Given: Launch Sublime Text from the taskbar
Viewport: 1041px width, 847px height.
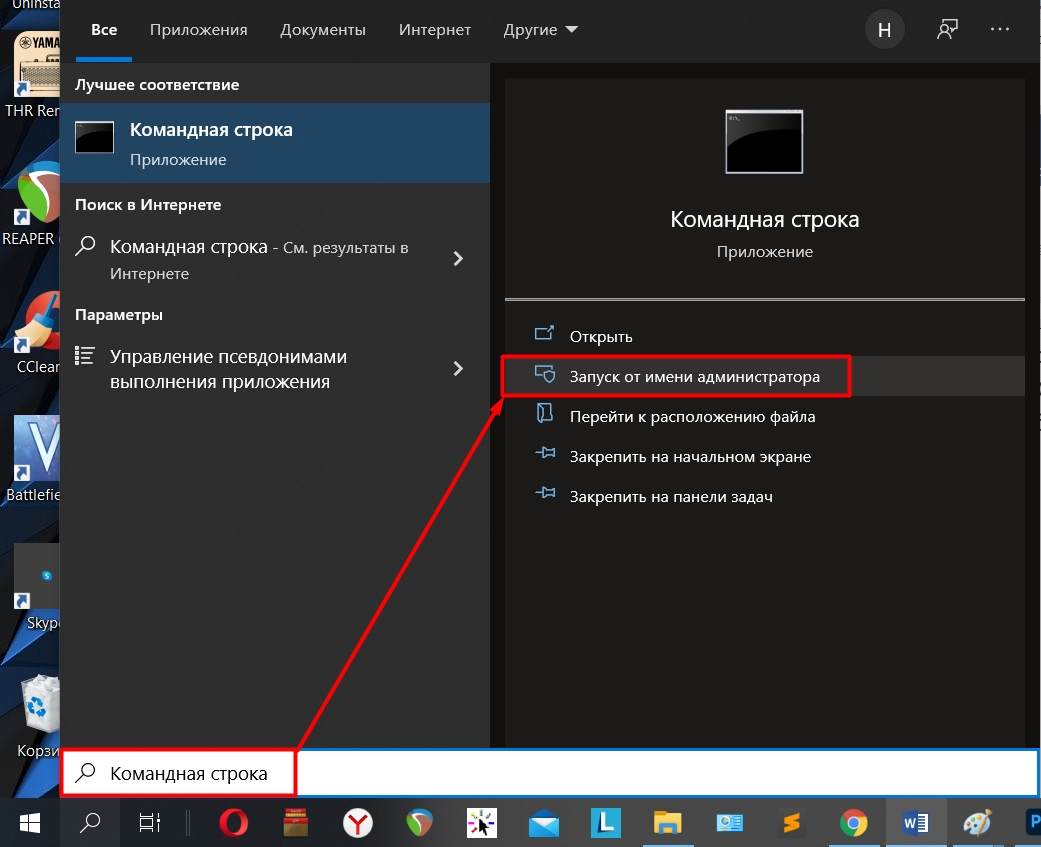Looking at the screenshot, I should [x=791, y=823].
